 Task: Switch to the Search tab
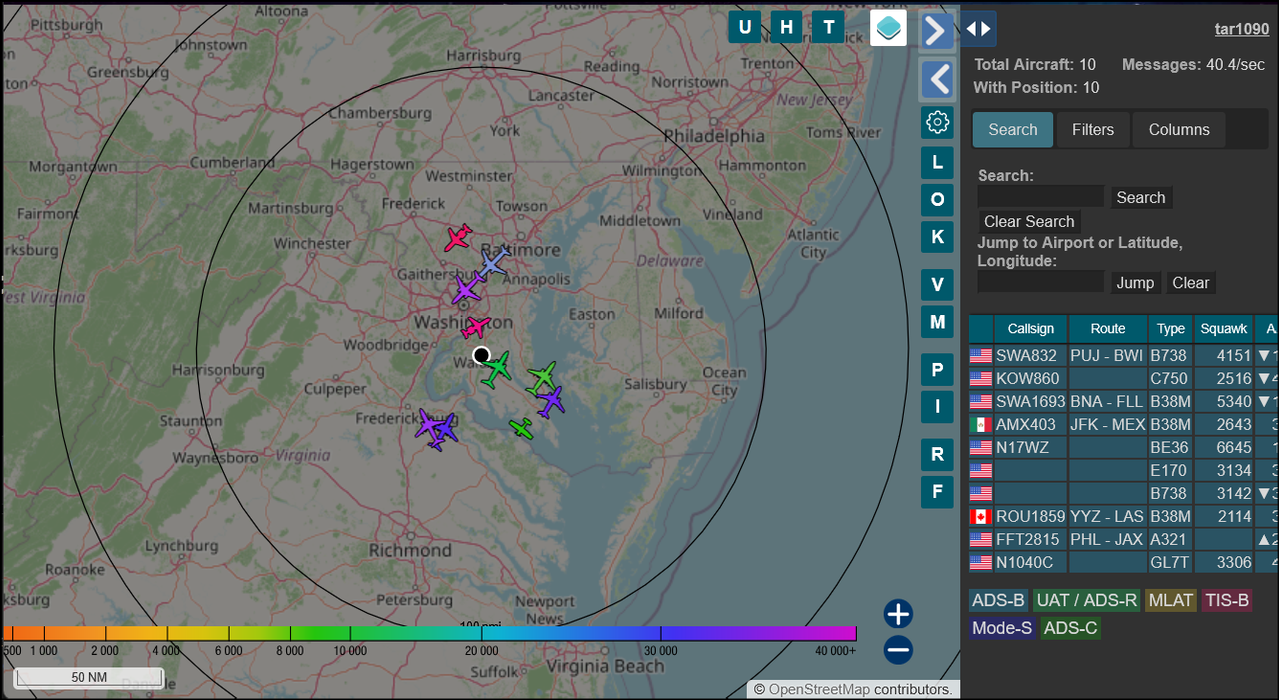point(1013,129)
